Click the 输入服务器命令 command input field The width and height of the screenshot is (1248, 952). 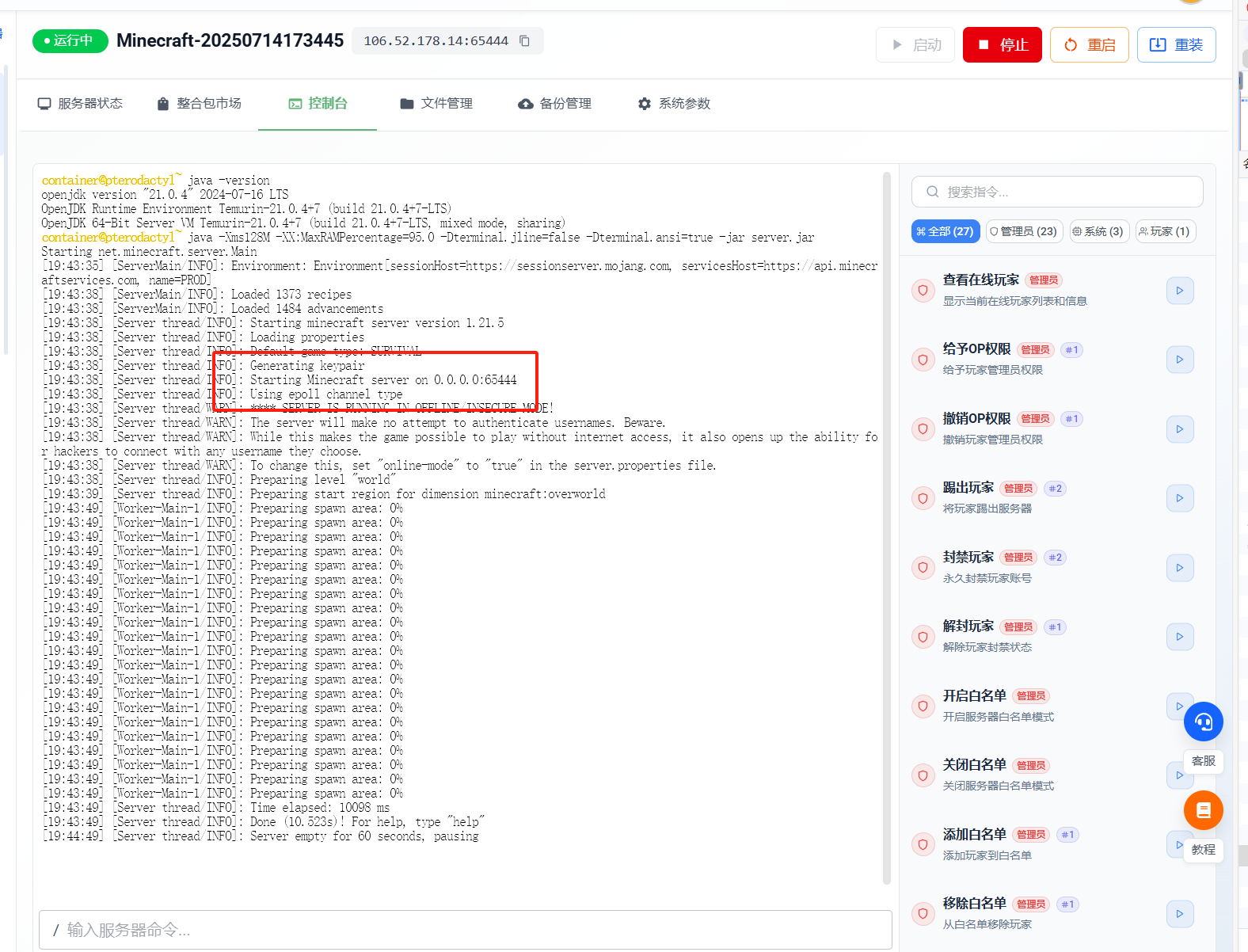[x=466, y=930]
